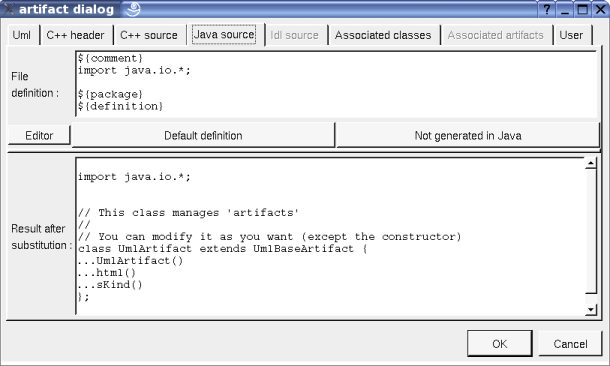Image resolution: width=610 pixels, height=366 pixels.
Task: Dismiss dialog with Cancel button
Action: [x=570, y=344]
